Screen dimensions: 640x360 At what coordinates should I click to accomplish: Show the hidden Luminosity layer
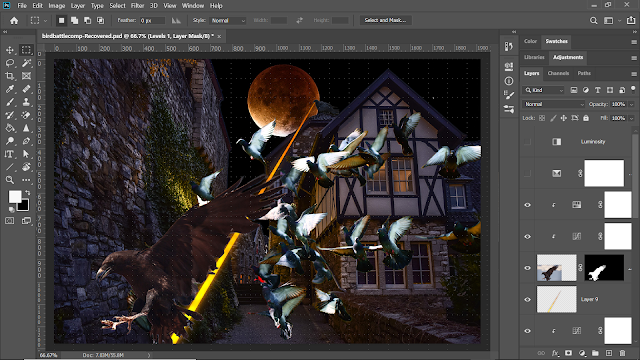coord(527,142)
